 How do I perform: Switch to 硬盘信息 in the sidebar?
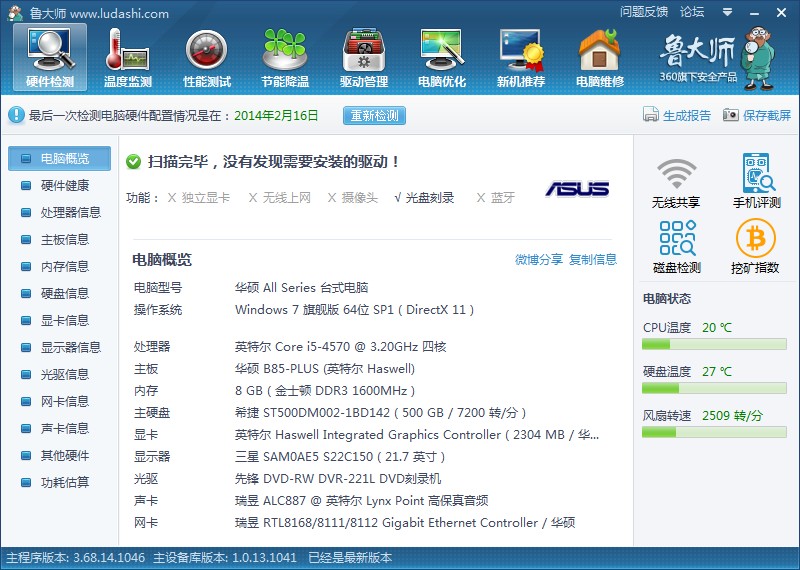[64, 294]
